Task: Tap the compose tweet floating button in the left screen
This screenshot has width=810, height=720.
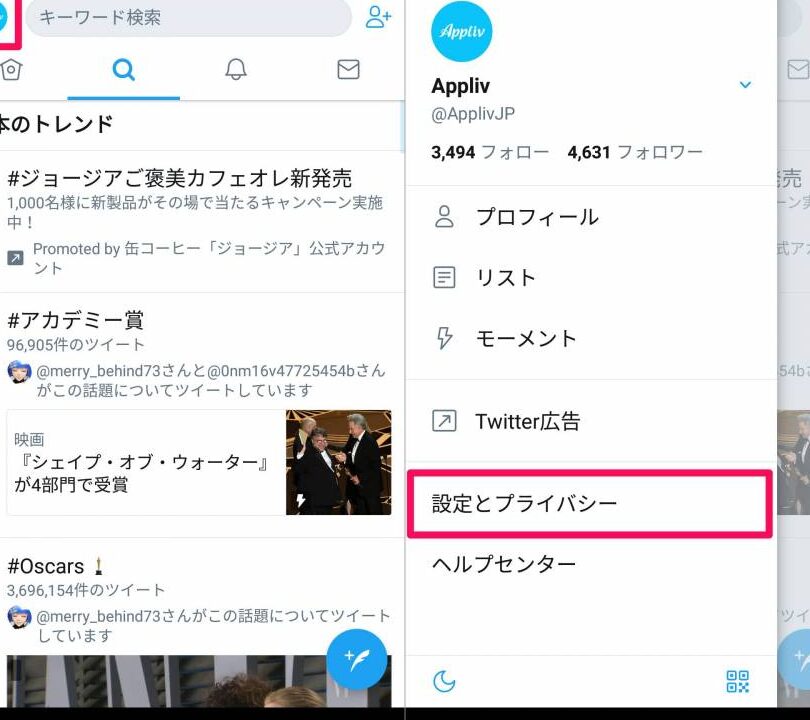Action: tap(356, 660)
